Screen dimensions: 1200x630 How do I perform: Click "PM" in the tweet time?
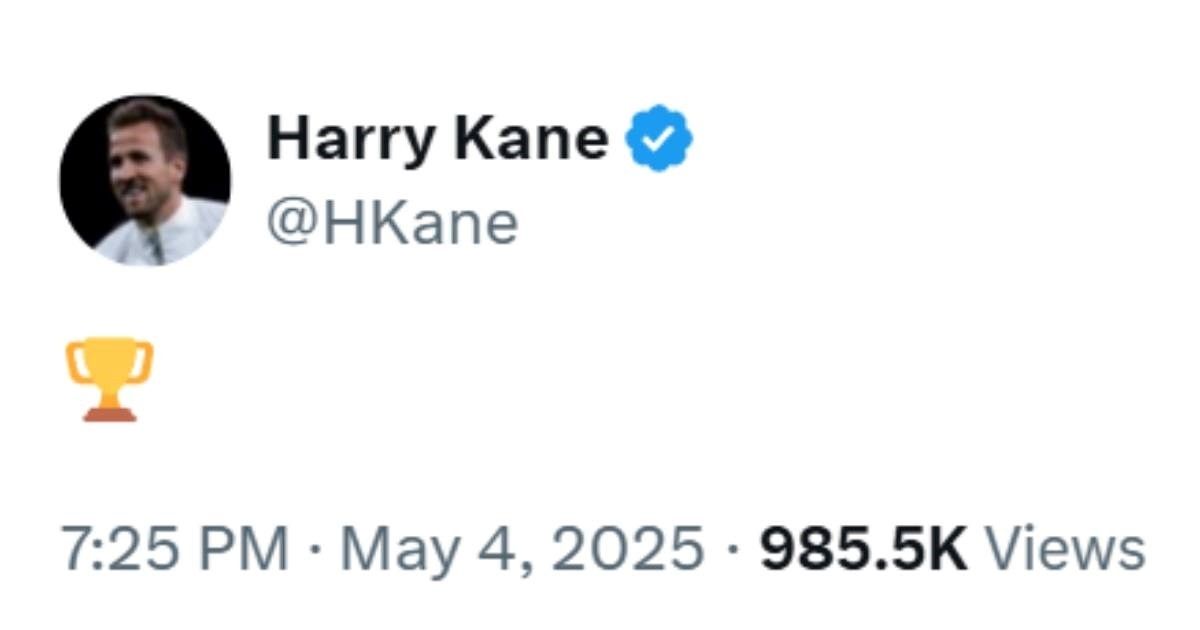point(250,550)
